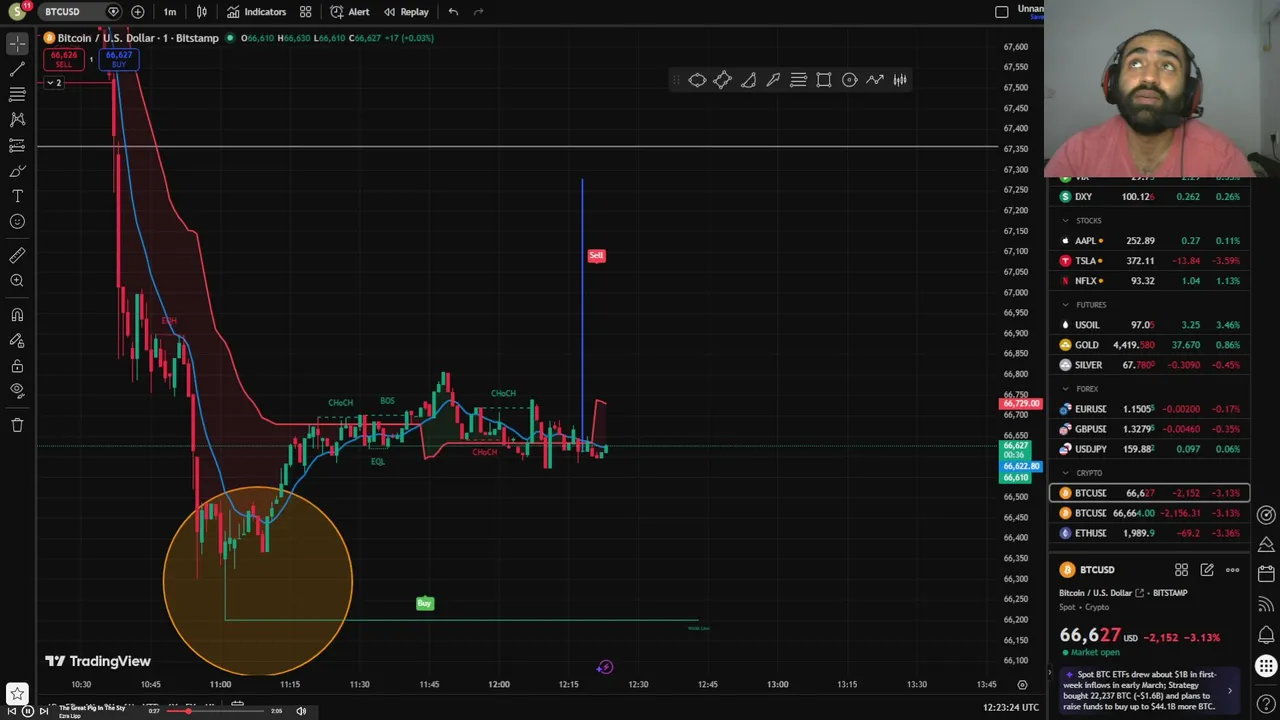1280x720 pixels.
Task: Select the brush drawing tool
Action: pyautogui.click(x=17, y=171)
